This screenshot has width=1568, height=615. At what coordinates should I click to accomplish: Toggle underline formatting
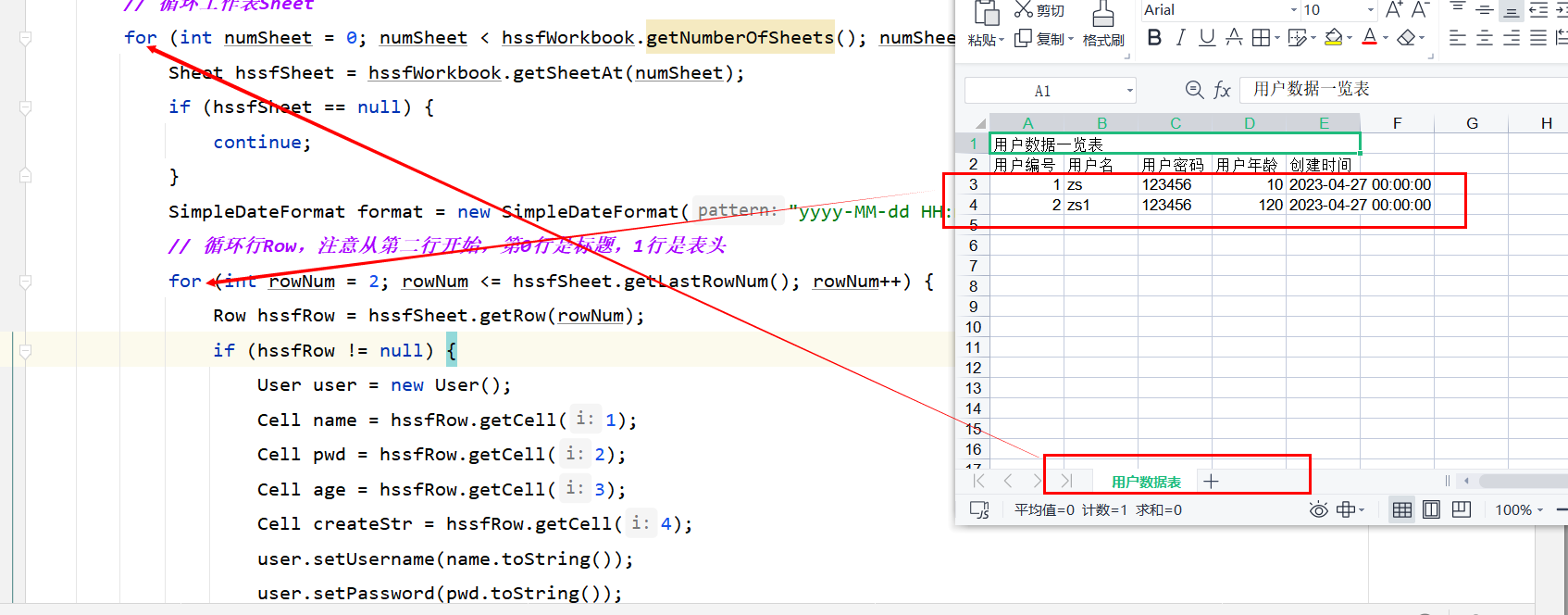pos(1207,38)
